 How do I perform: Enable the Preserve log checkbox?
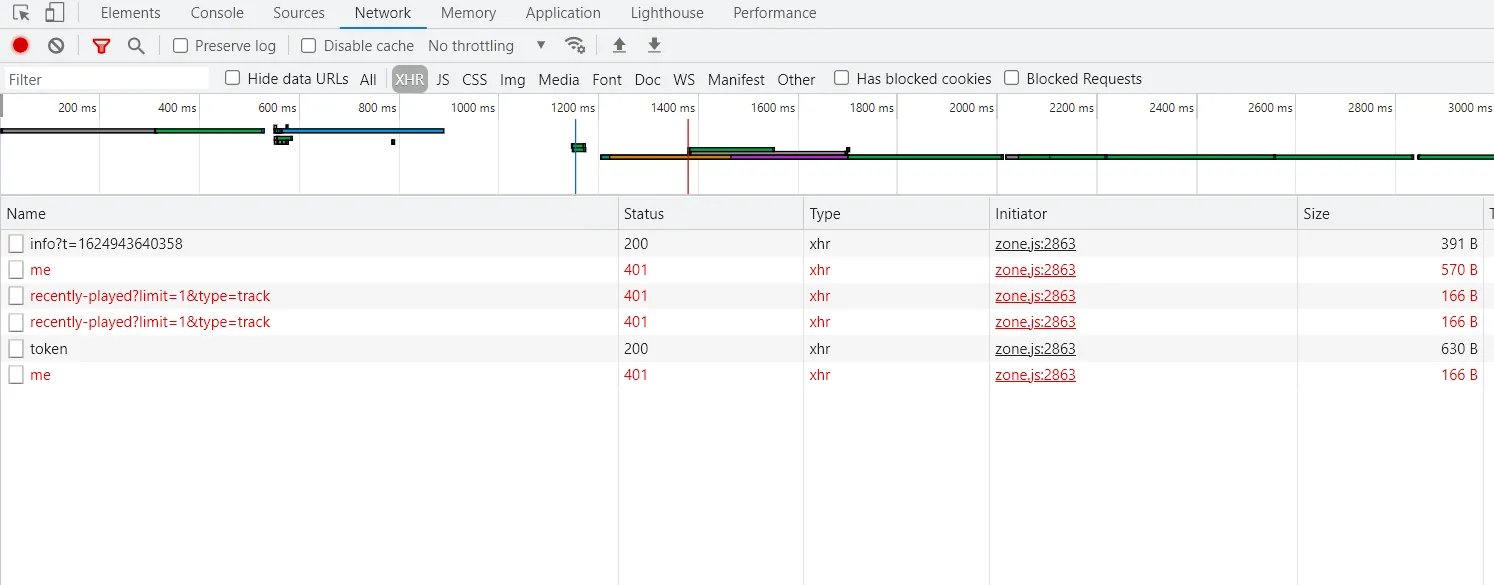click(181, 45)
